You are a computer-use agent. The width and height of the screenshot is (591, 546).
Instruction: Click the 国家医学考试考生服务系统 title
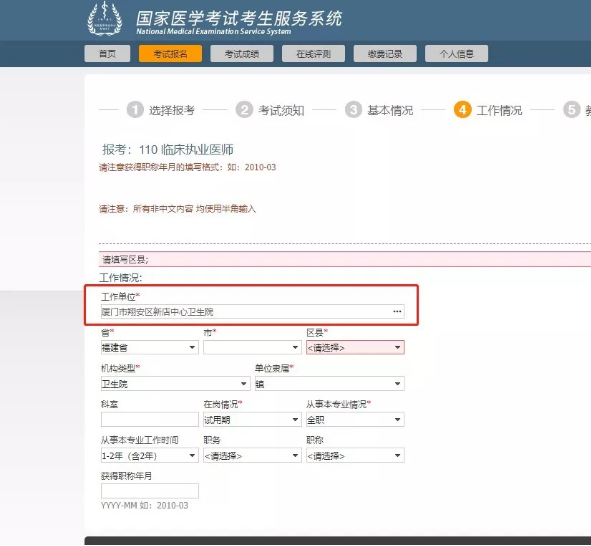tap(239, 19)
